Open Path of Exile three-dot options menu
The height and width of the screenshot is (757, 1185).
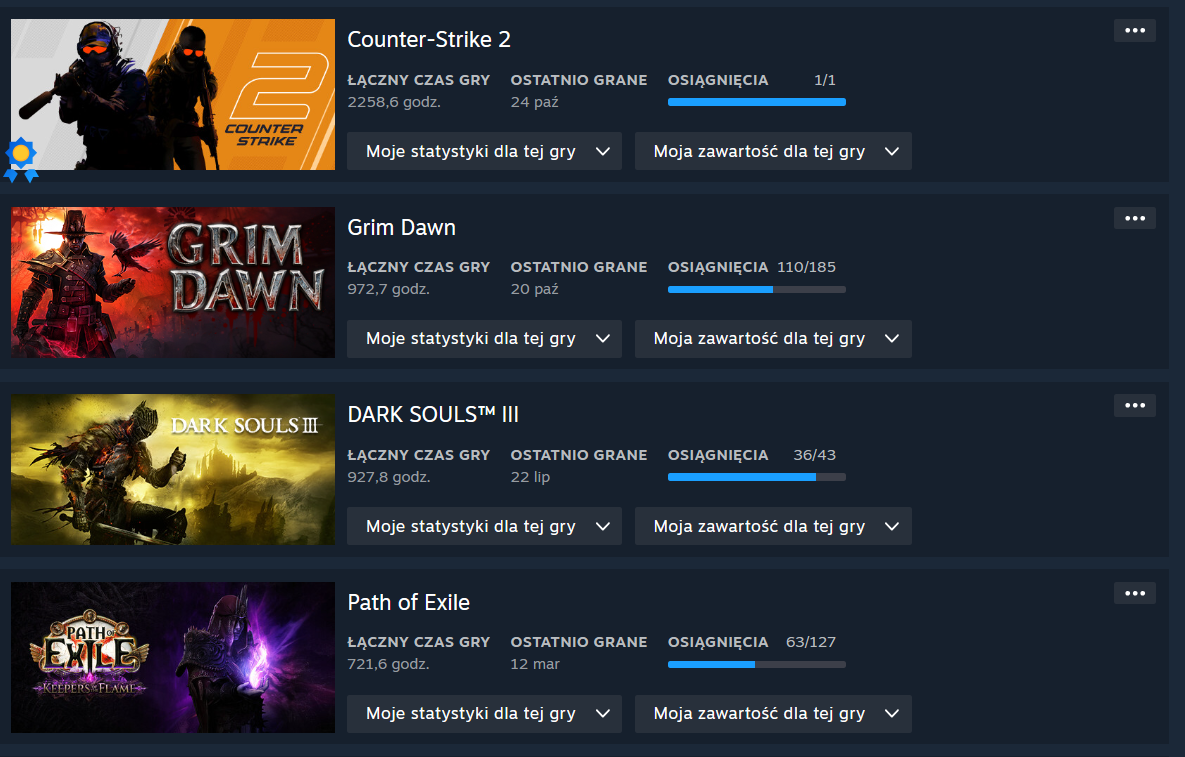(x=1134, y=593)
